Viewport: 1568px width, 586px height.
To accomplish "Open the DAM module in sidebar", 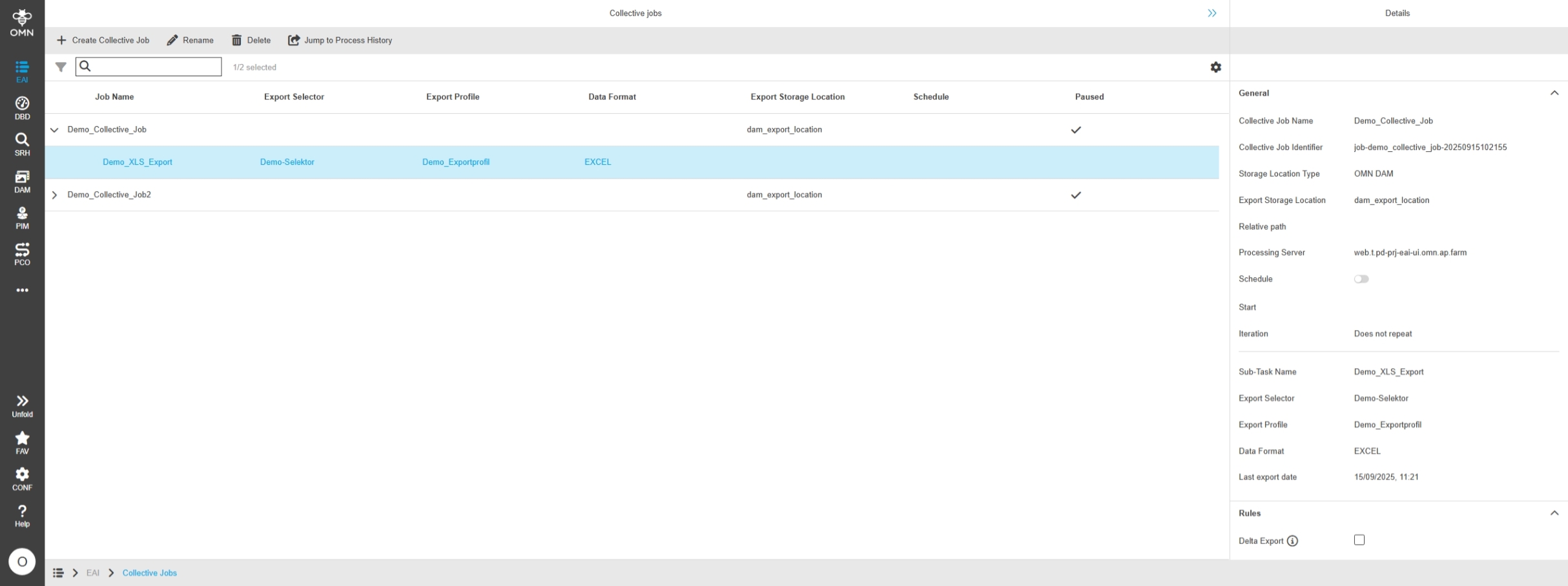I will click(x=22, y=181).
